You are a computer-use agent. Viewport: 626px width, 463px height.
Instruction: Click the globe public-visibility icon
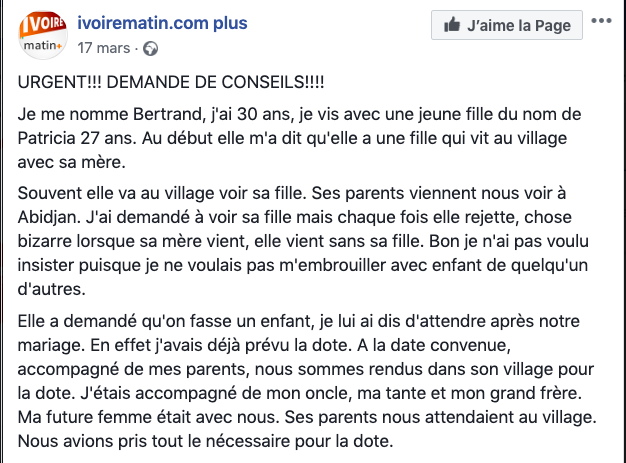pyautogui.click(x=151, y=49)
